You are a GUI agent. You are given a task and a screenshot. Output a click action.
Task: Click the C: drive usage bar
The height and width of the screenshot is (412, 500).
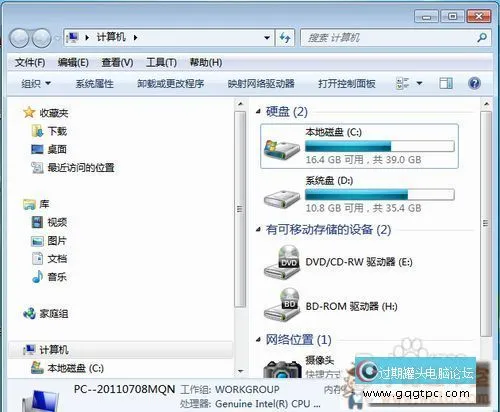[x=380, y=146]
